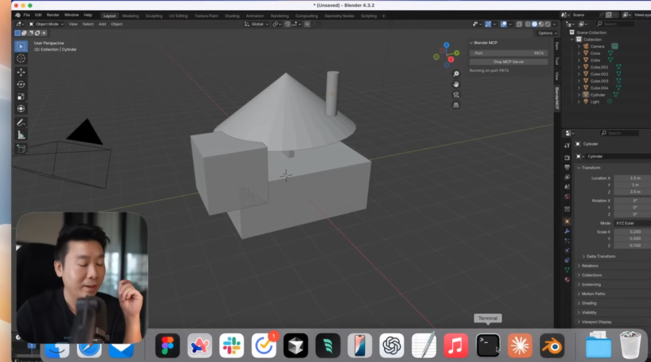Open the XYZ Euler rotation mode dropdown

point(632,223)
